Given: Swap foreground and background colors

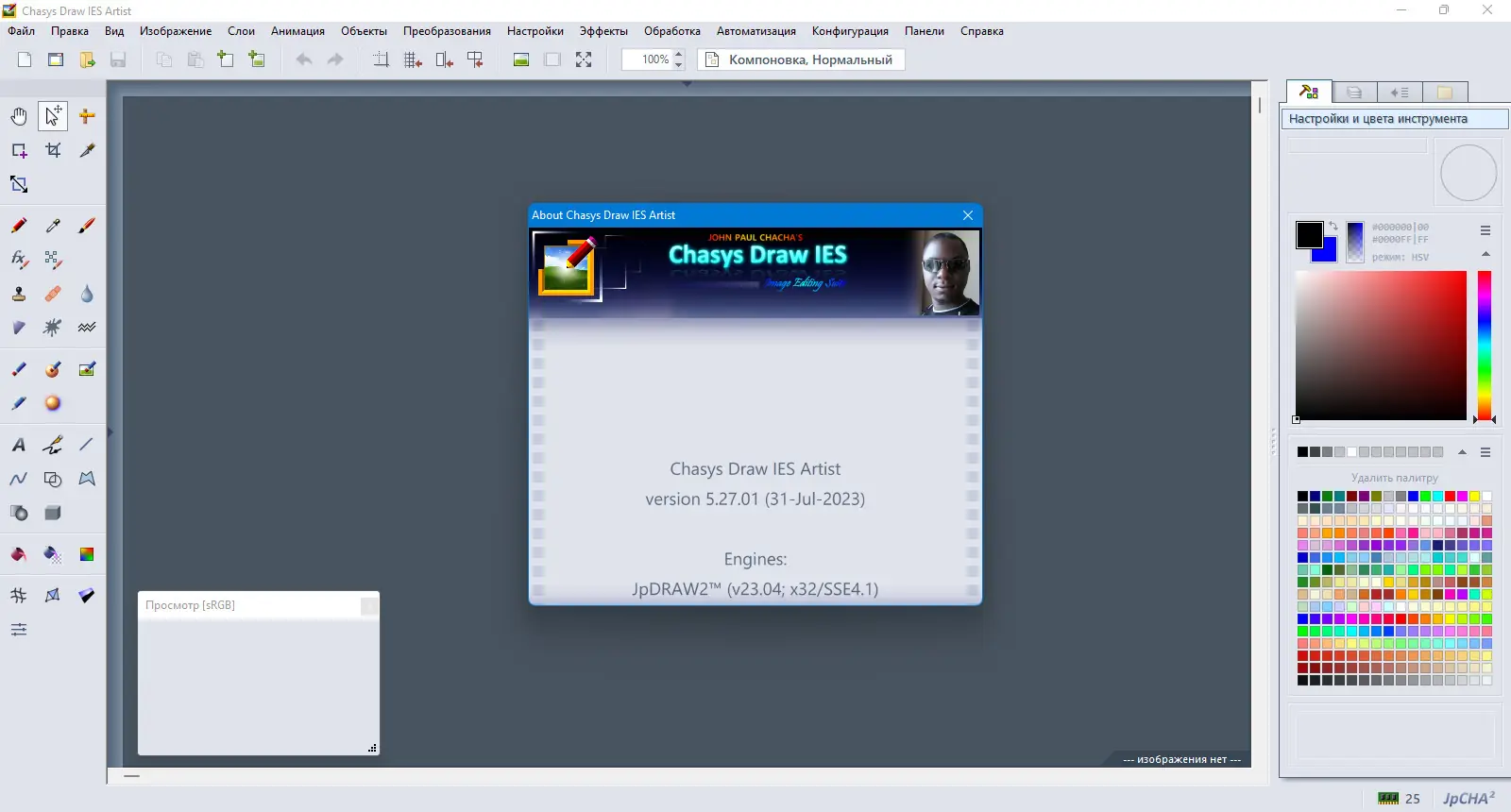Looking at the screenshot, I should (x=1333, y=227).
